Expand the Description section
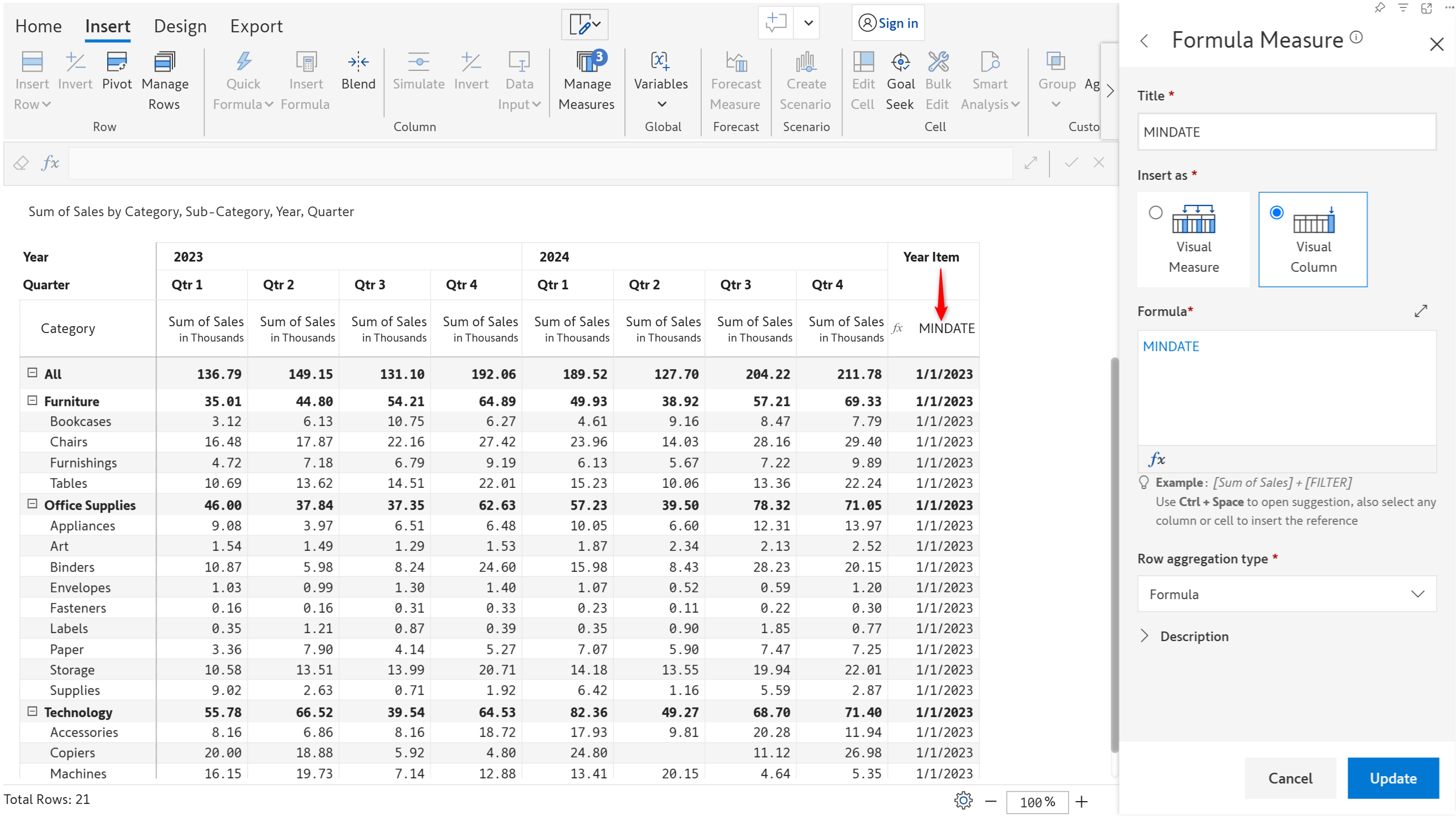This screenshot has width=1456, height=817. coord(1145,636)
